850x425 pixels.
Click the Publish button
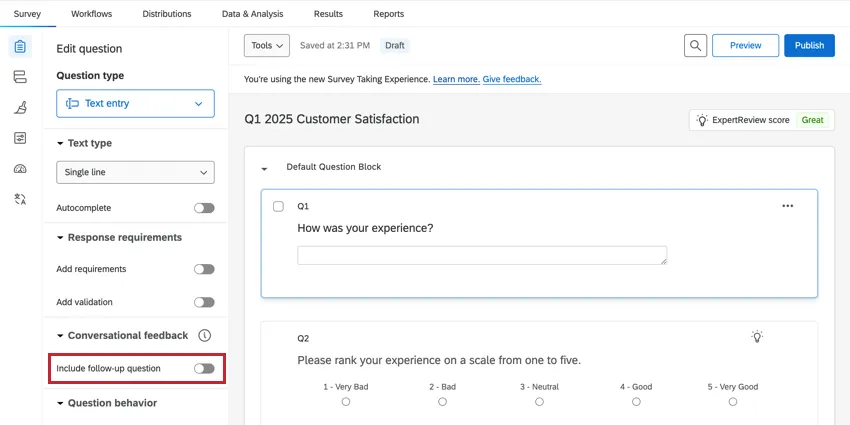809,45
